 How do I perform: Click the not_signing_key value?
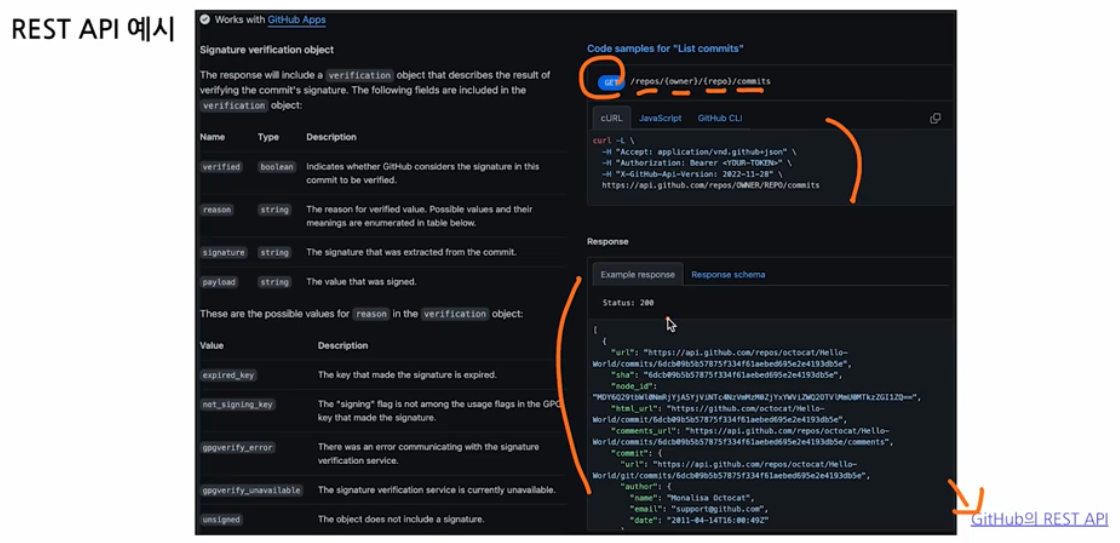click(238, 404)
